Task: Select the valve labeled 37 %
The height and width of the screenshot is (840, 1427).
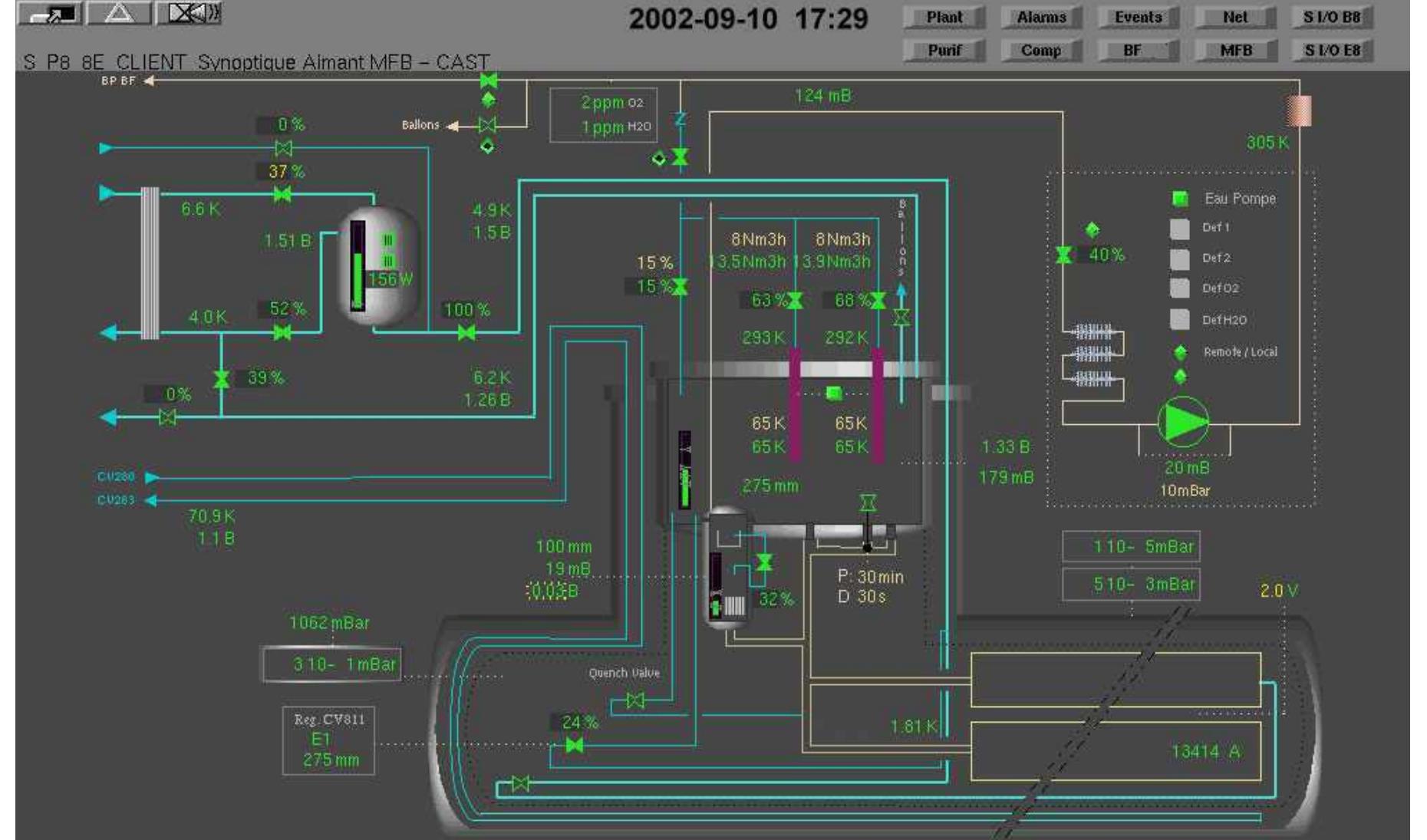Action: click(282, 194)
